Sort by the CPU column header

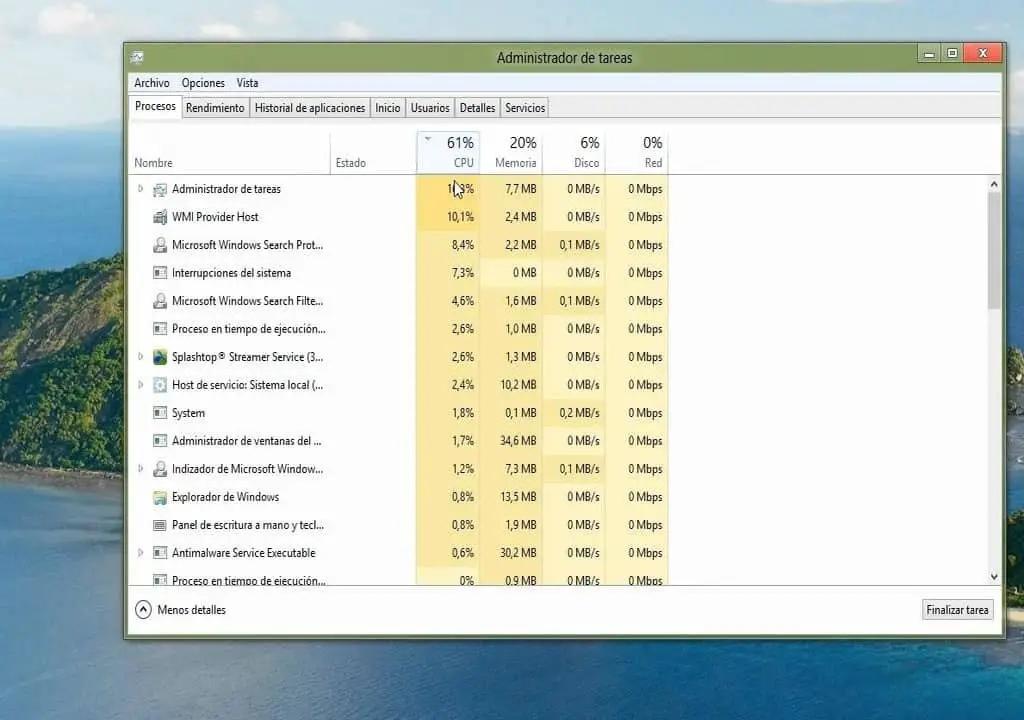[x=449, y=152]
